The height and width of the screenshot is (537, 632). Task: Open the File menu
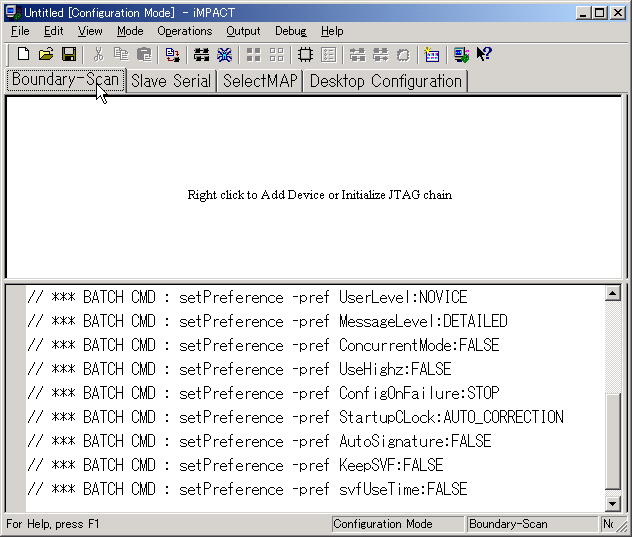tap(20, 31)
